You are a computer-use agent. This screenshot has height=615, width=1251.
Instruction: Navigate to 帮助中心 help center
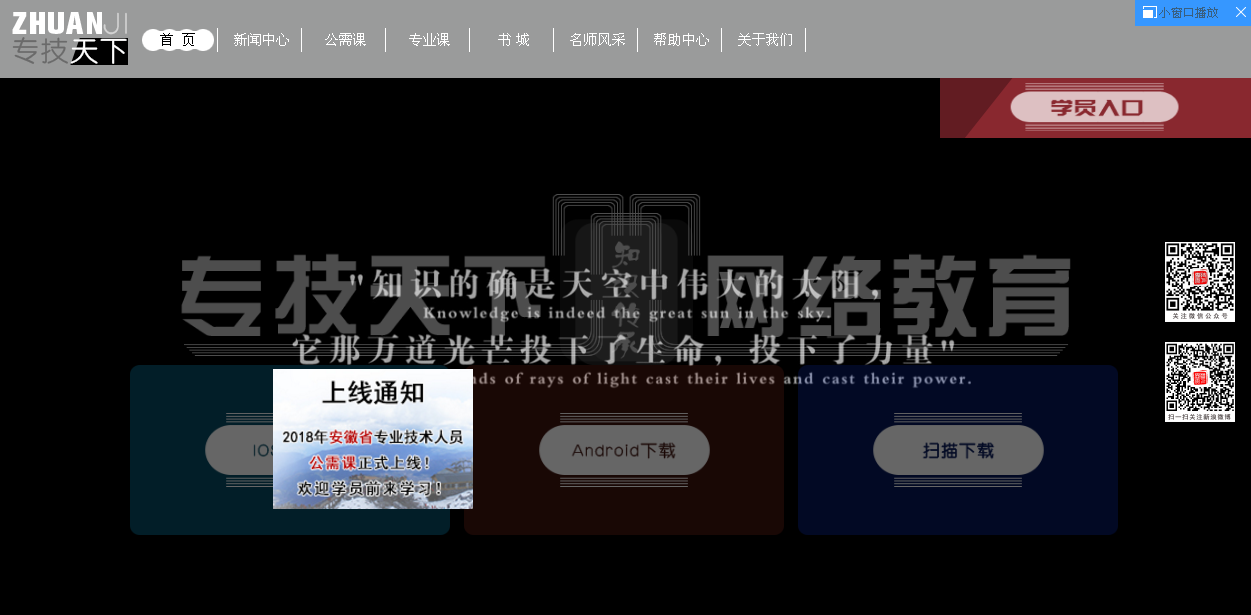pyautogui.click(x=681, y=40)
